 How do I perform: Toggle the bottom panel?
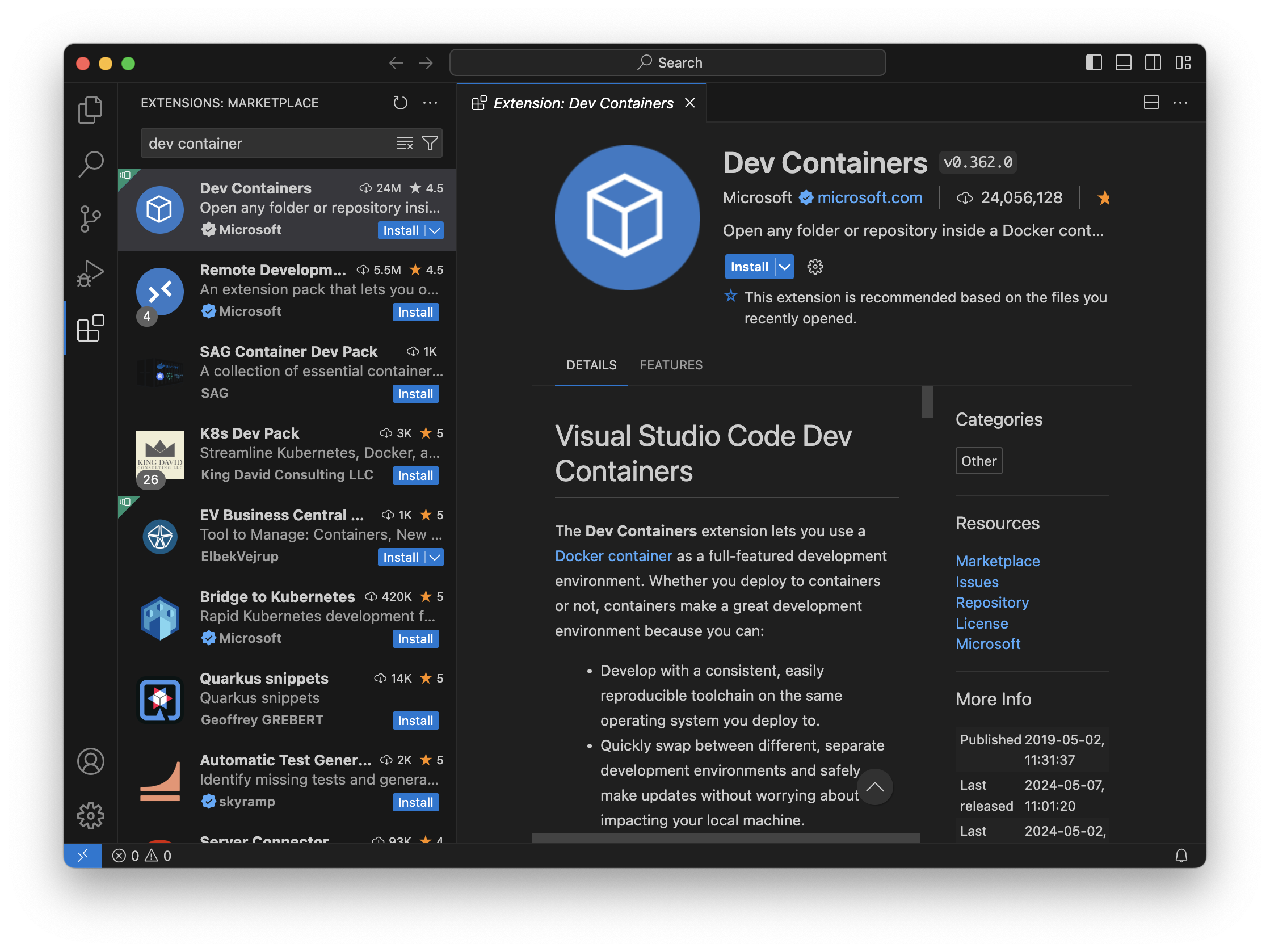point(1124,62)
